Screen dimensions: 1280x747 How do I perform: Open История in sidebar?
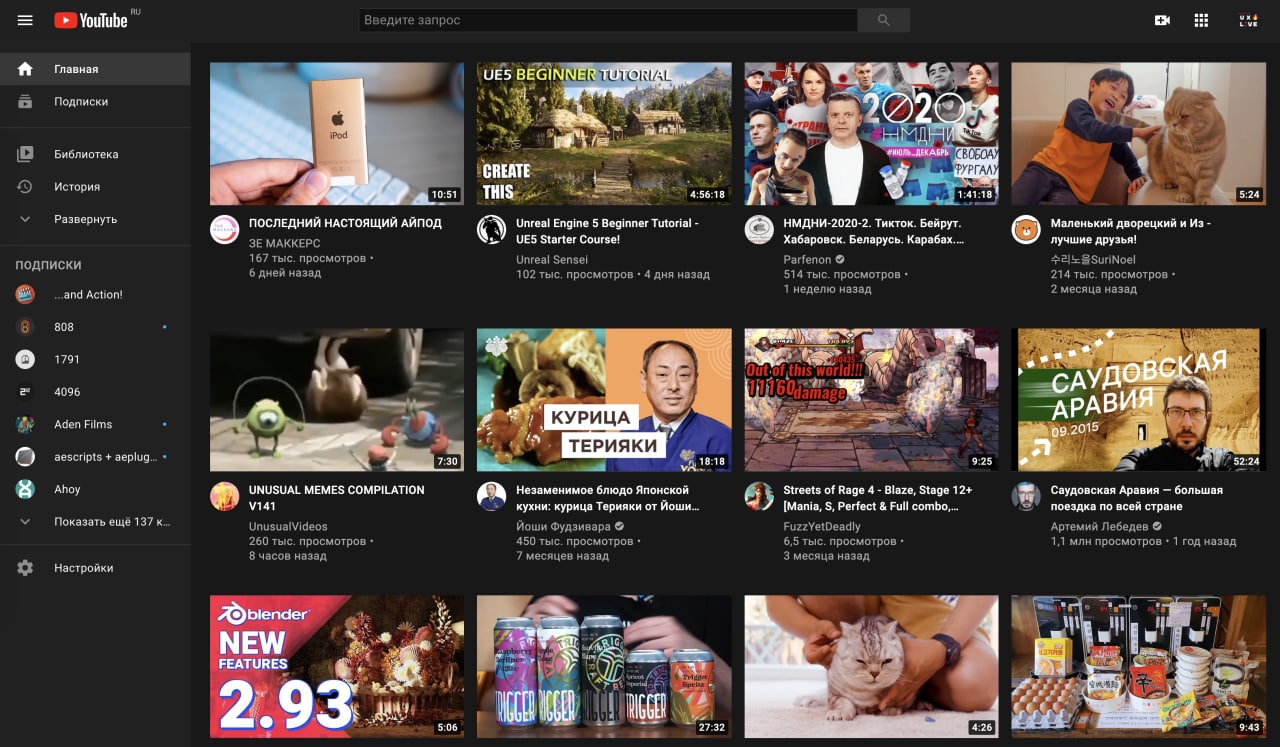tap(95, 186)
